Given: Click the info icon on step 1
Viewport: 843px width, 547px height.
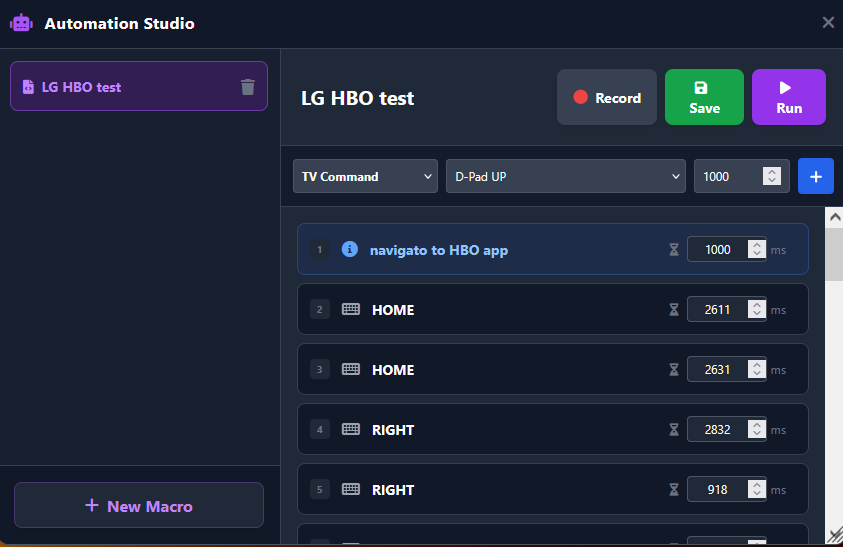Looking at the screenshot, I should click(x=349, y=249).
